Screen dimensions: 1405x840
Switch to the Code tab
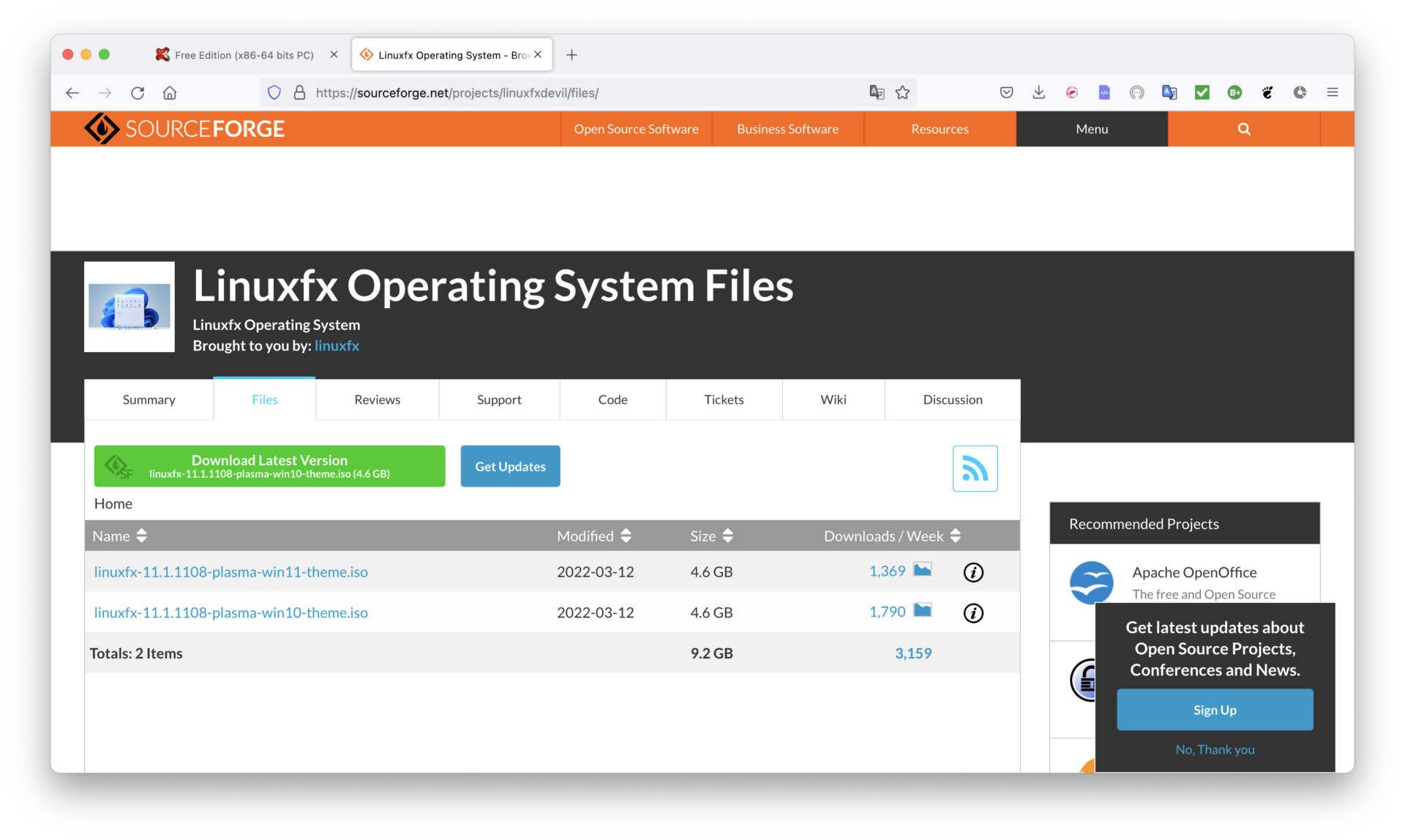click(x=613, y=400)
